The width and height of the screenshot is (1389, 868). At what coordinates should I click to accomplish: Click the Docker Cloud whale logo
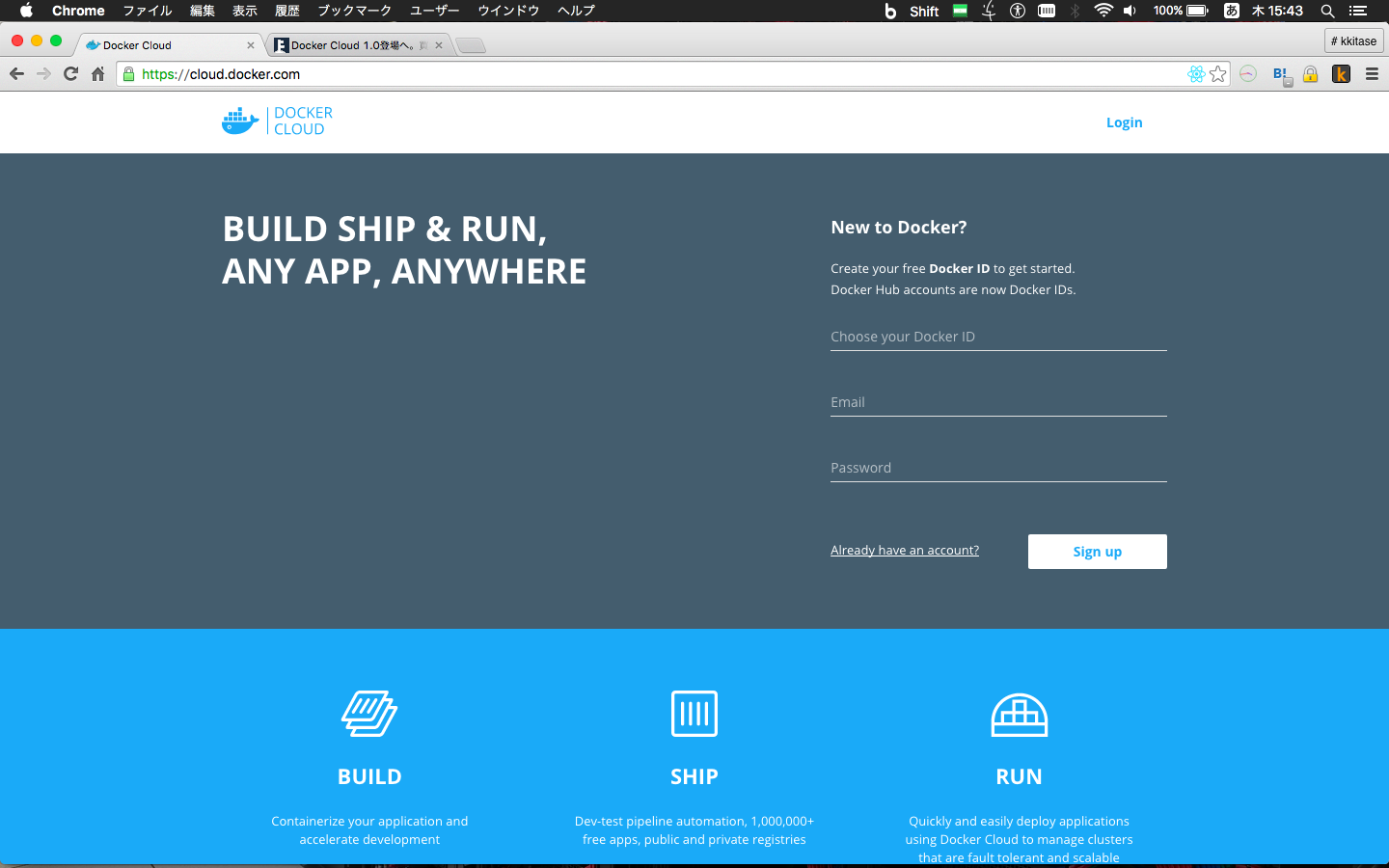[238, 121]
